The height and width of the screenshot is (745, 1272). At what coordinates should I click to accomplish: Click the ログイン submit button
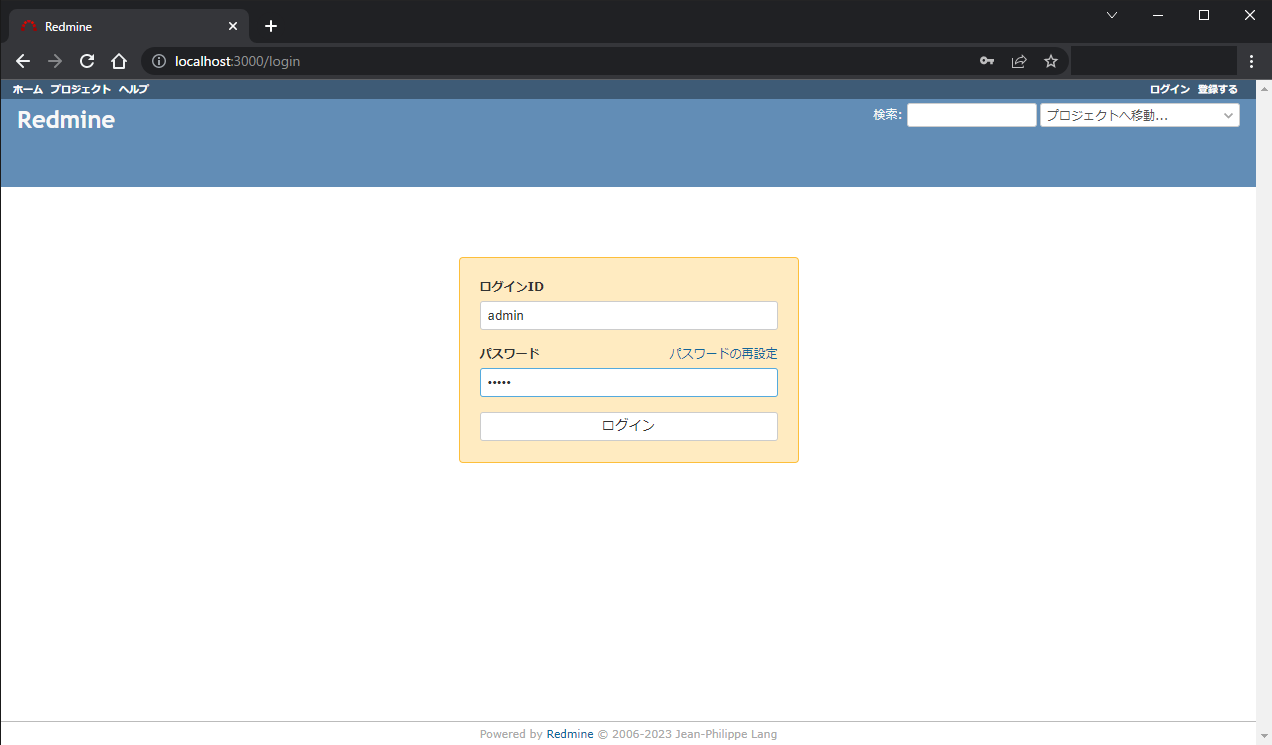point(628,426)
